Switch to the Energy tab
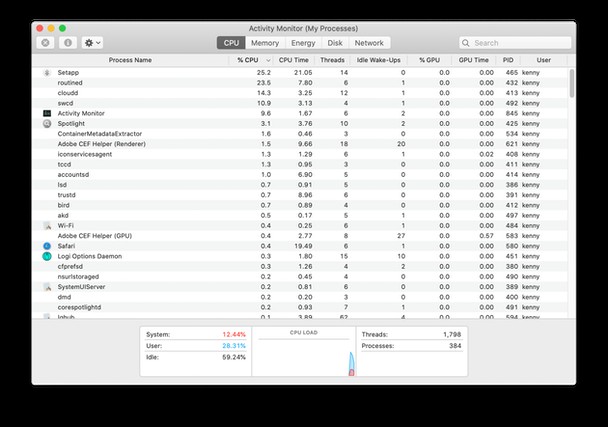608x427 pixels. tap(303, 43)
